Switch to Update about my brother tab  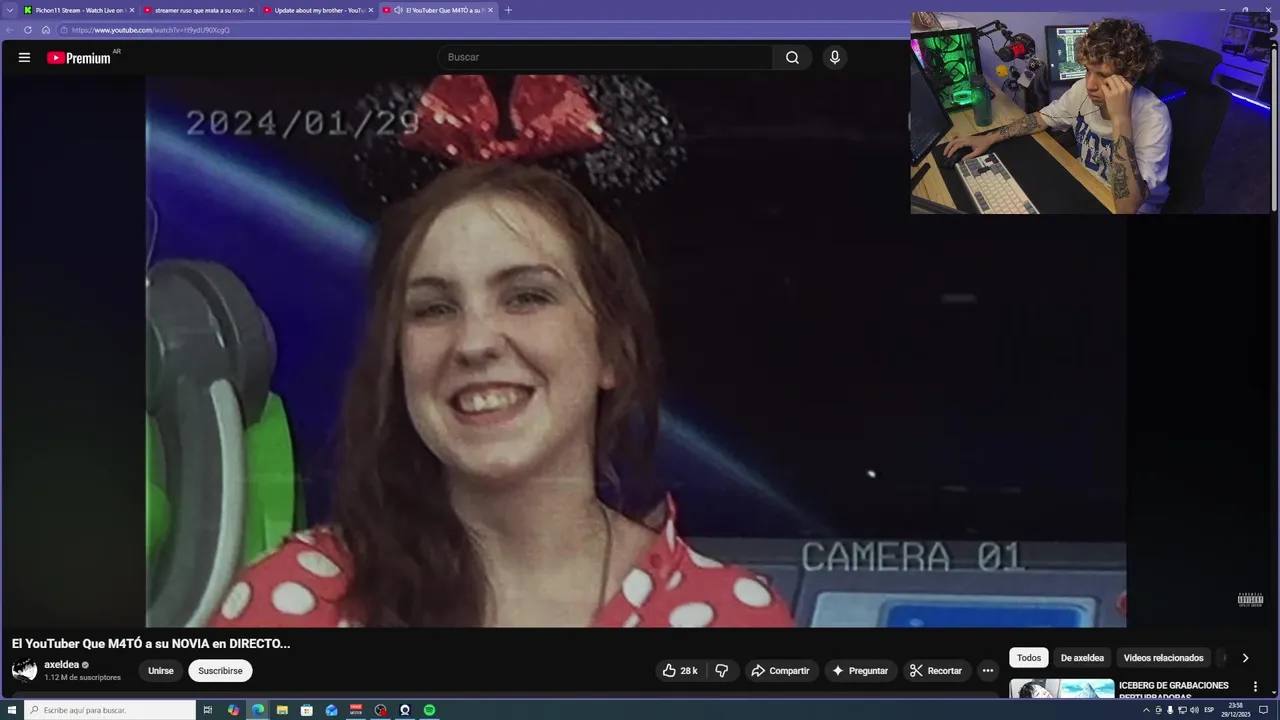(x=318, y=10)
